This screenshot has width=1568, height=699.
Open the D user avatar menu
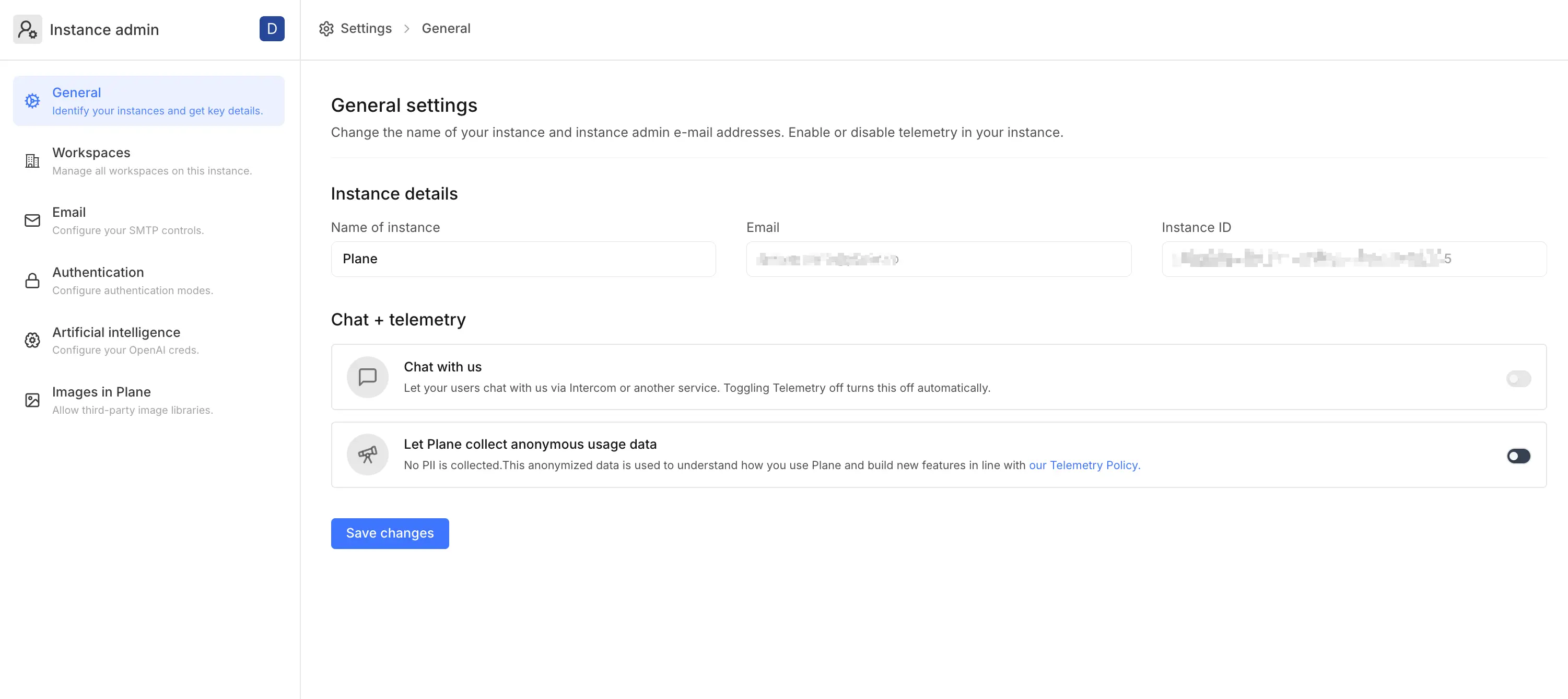[x=272, y=29]
